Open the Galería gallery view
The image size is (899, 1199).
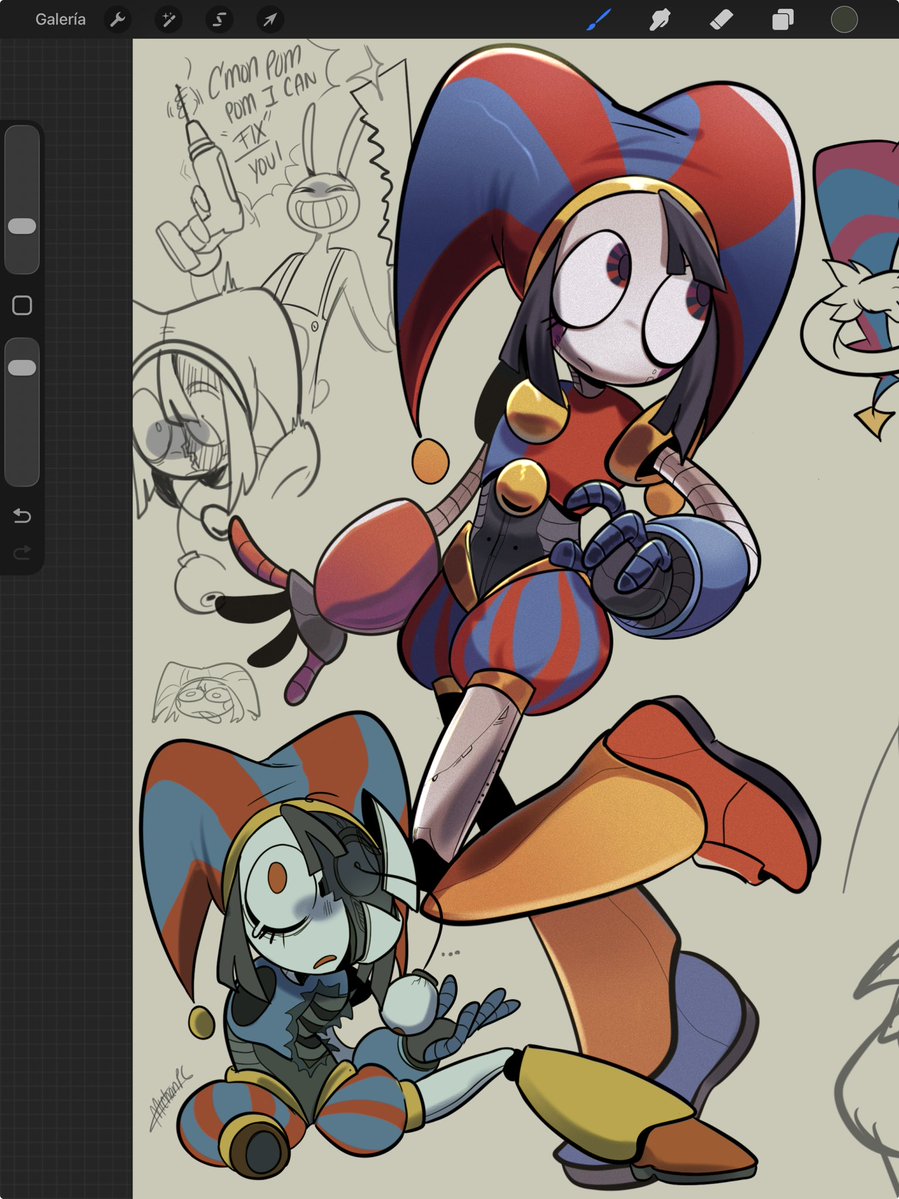click(60, 20)
